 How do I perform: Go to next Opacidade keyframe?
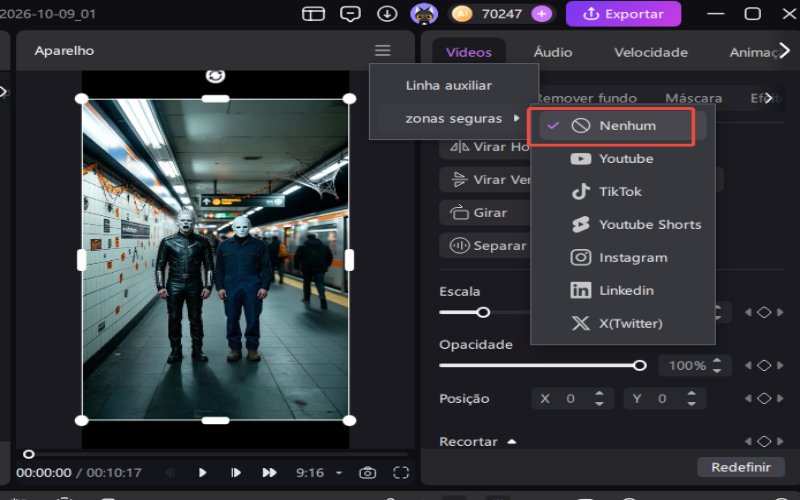coord(780,365)
